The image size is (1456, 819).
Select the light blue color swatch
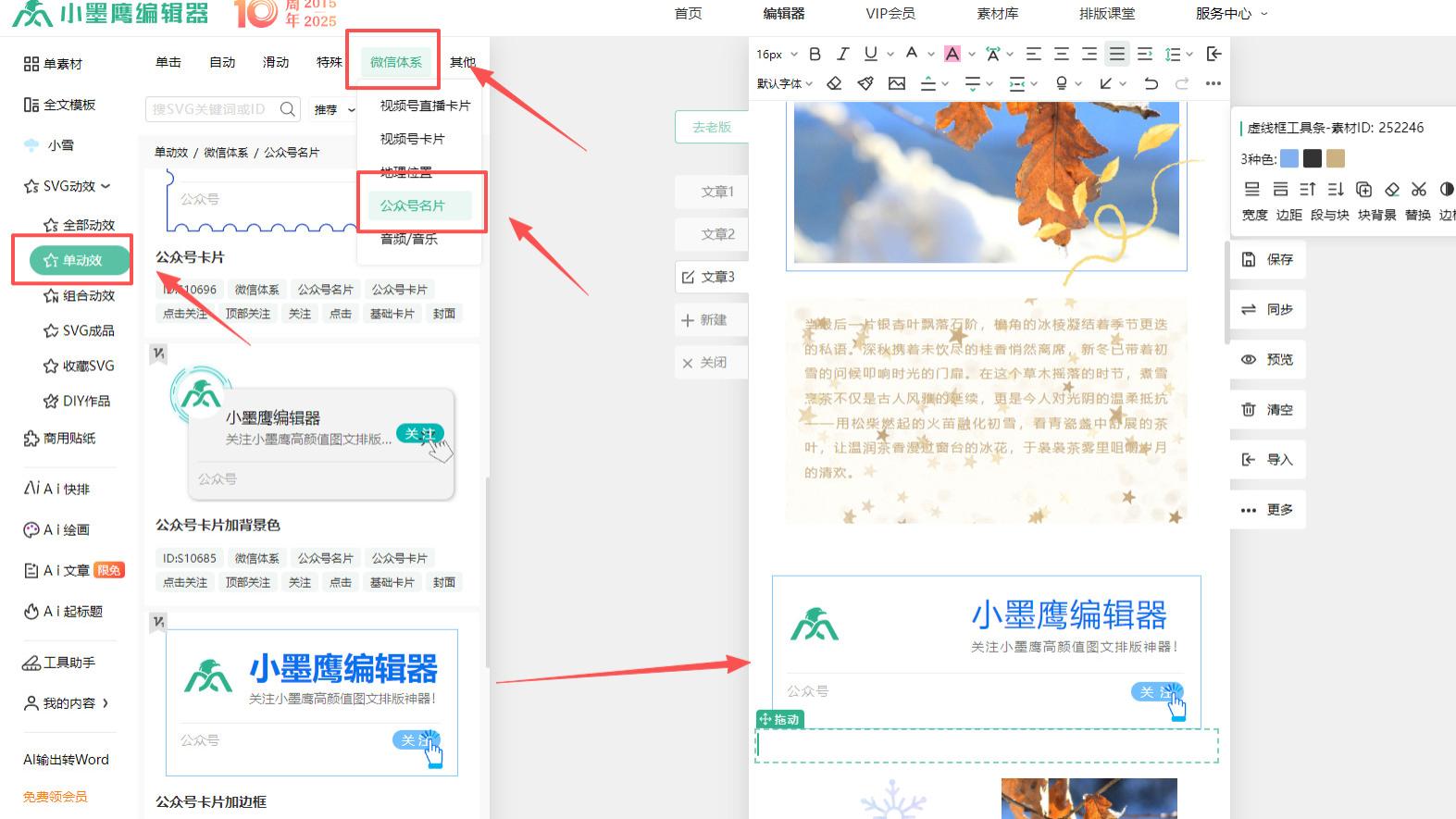tap(1288, 158)
